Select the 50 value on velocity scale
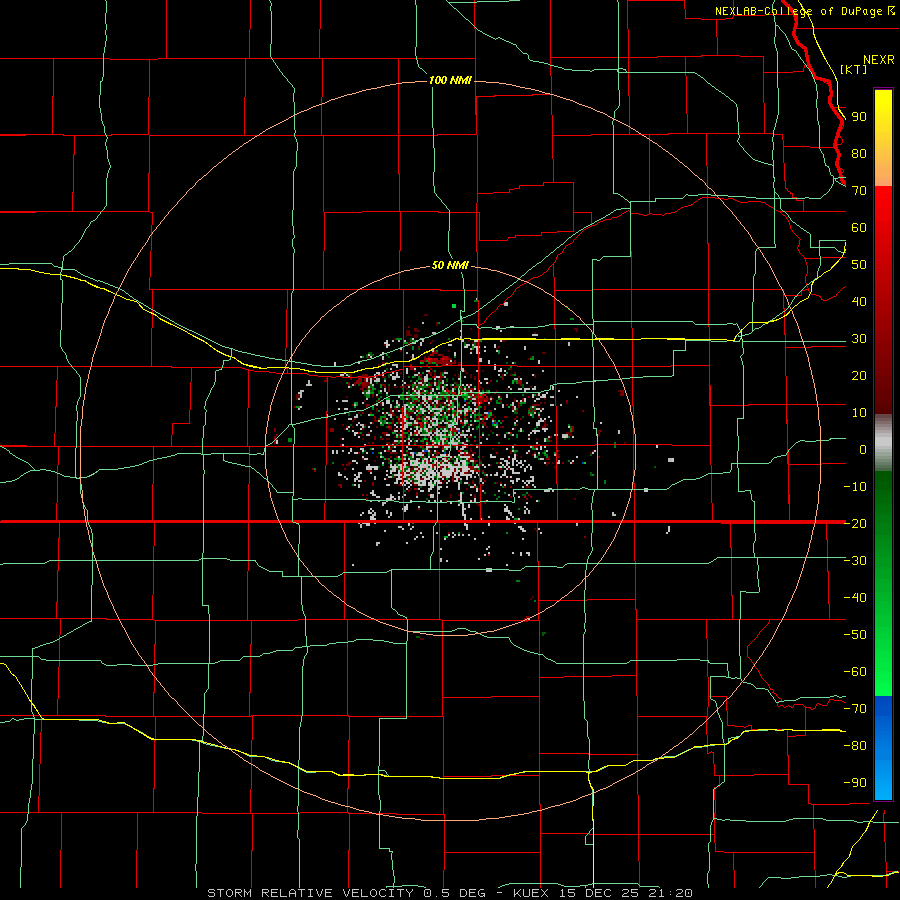Viewport: 900px width, 900px height. pos(859,265)
